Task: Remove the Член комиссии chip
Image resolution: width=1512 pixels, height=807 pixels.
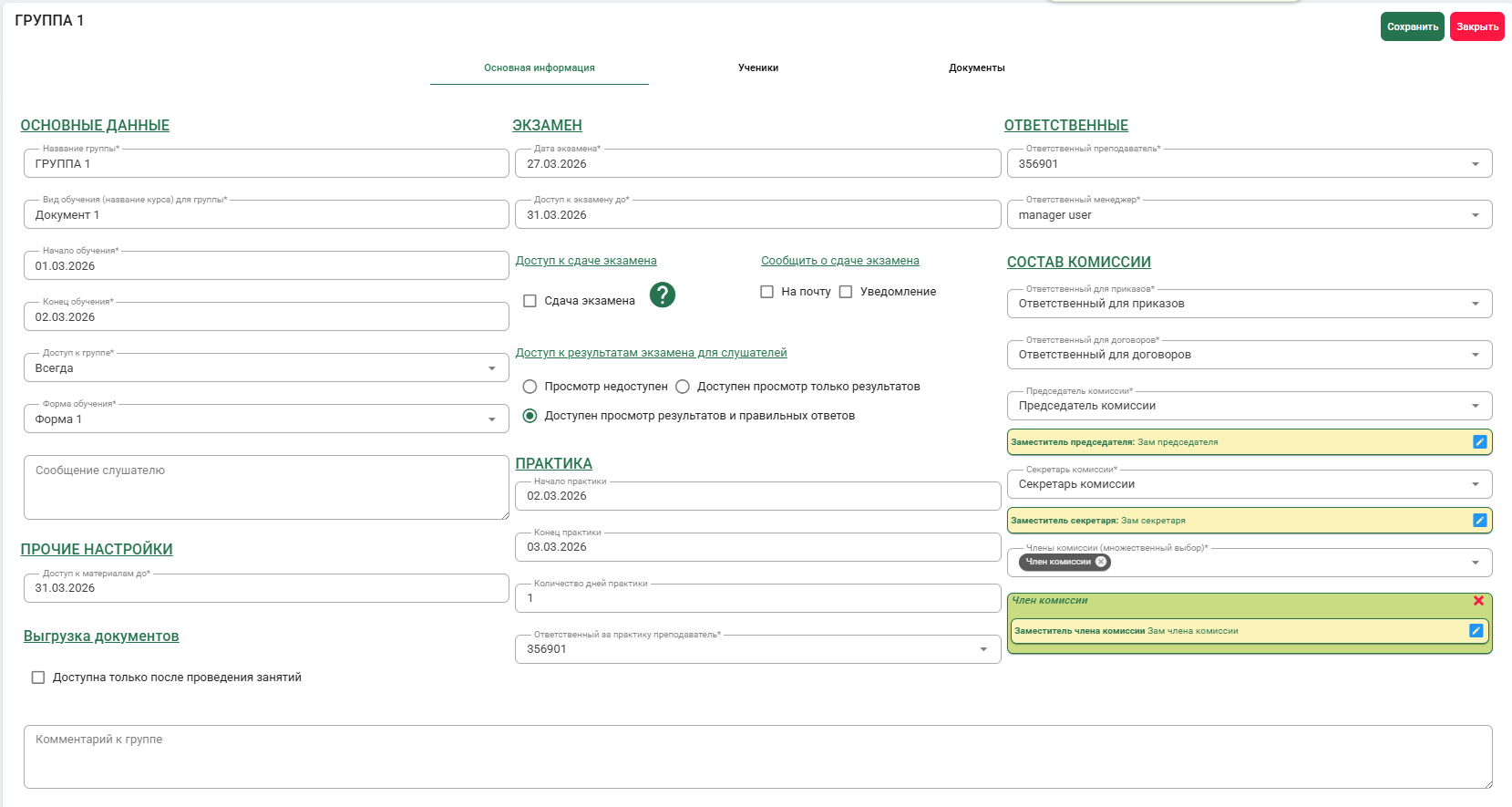Action: [1101, 562]
